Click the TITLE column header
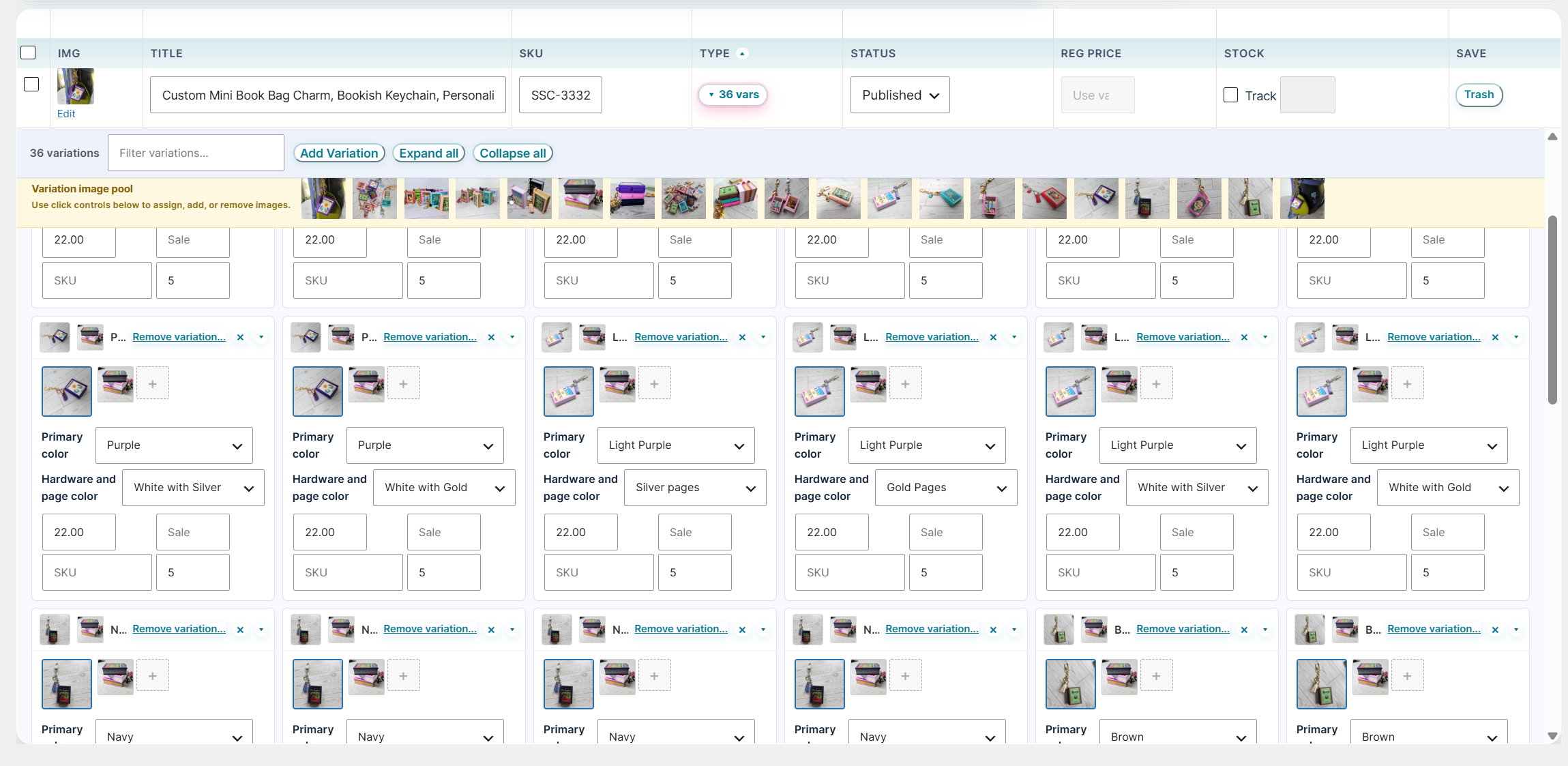1568x766 pixels. click(166, 53)
